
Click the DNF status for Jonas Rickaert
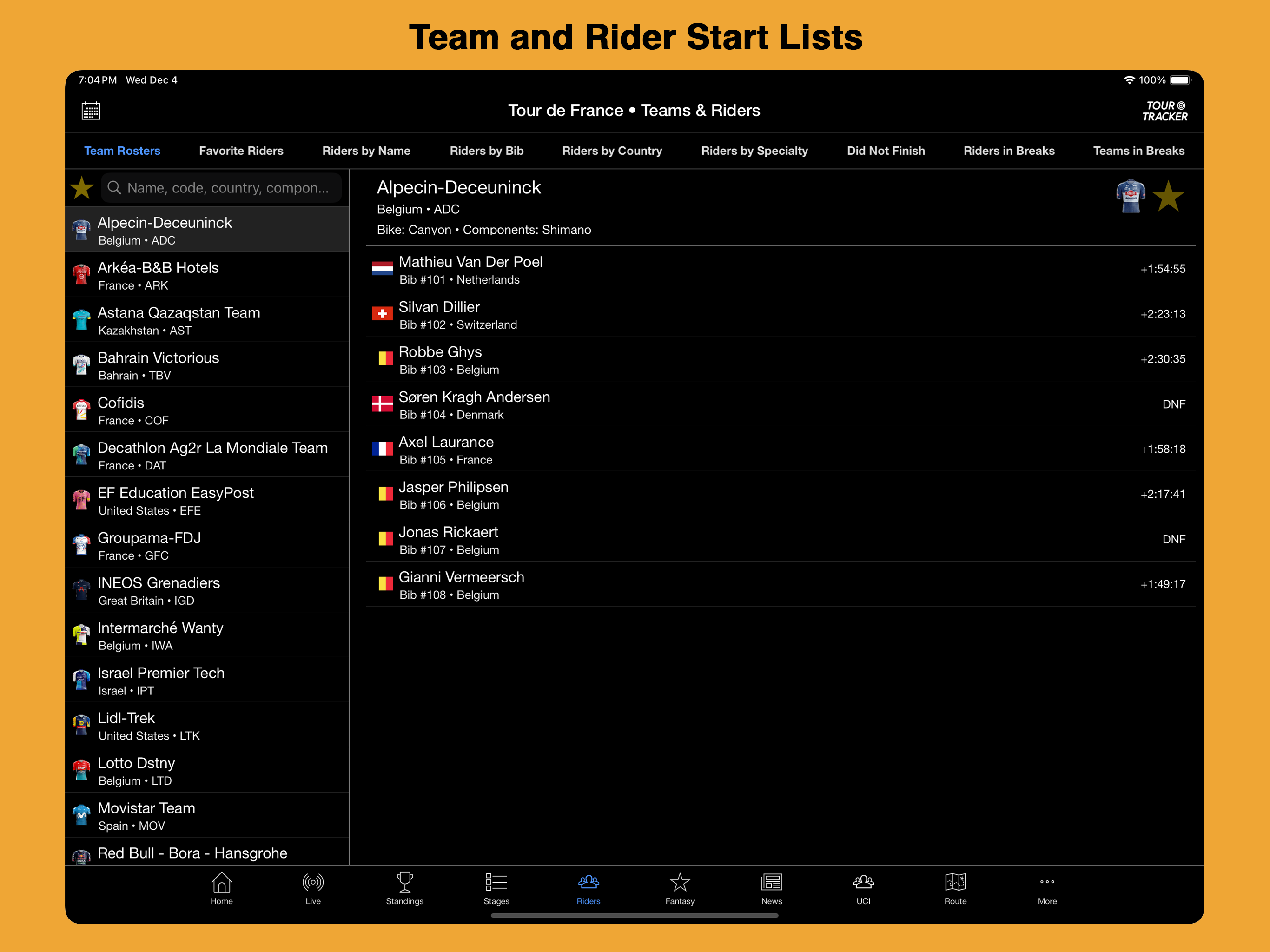pyautogui.click(x=1174, y=540)
